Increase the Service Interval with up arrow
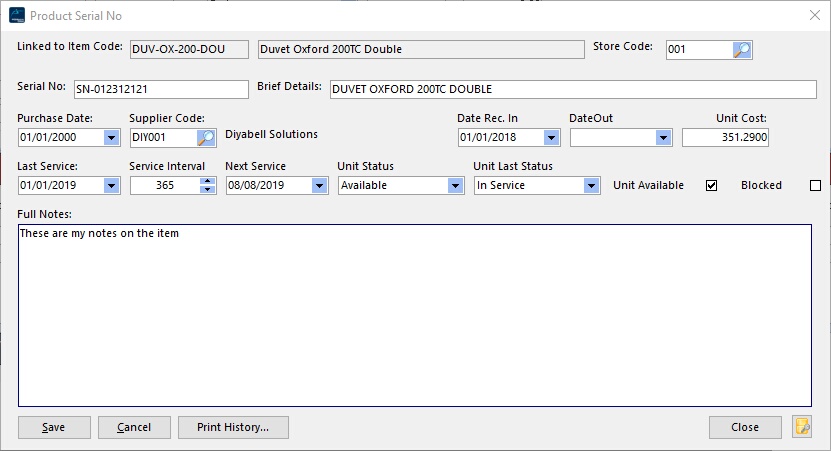The height and width of the screenshot is (451, 831). click(207, 181)
